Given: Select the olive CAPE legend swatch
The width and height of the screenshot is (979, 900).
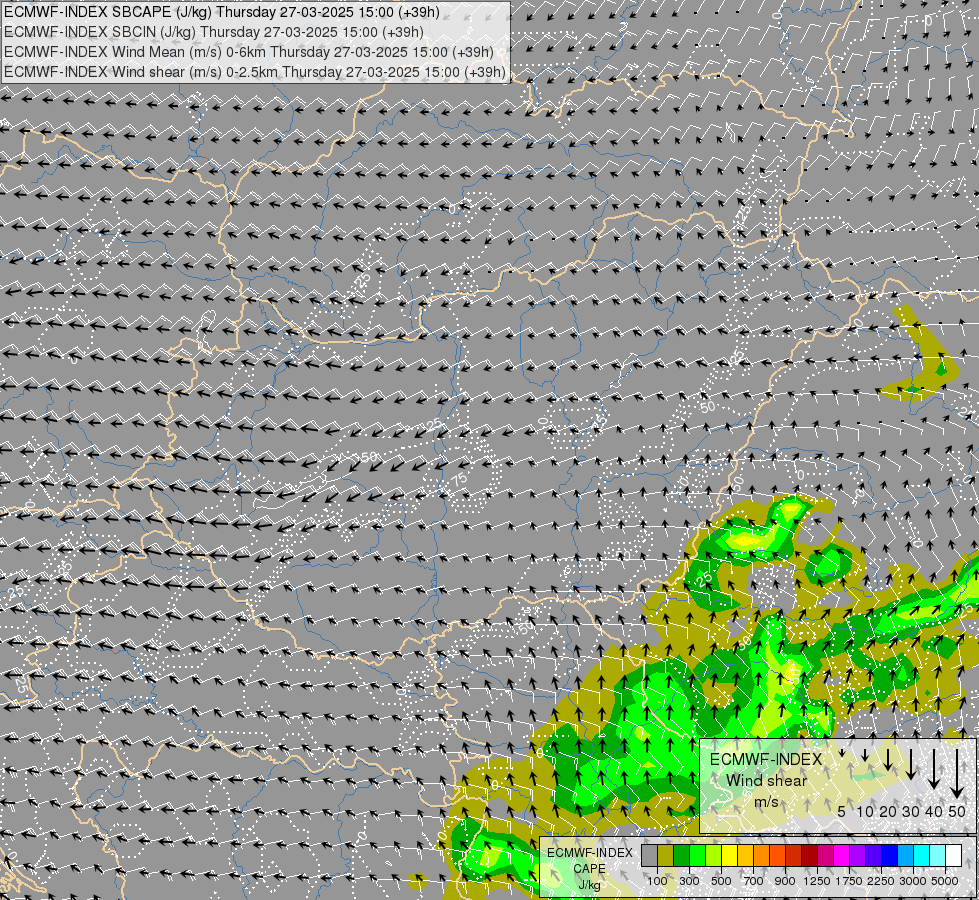Looking at the screenshot, I should (x=666, y=856).
